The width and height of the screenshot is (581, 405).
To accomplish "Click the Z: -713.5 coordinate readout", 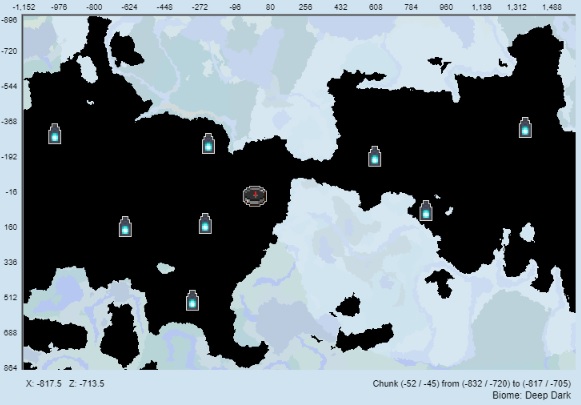I will point(87,384).
